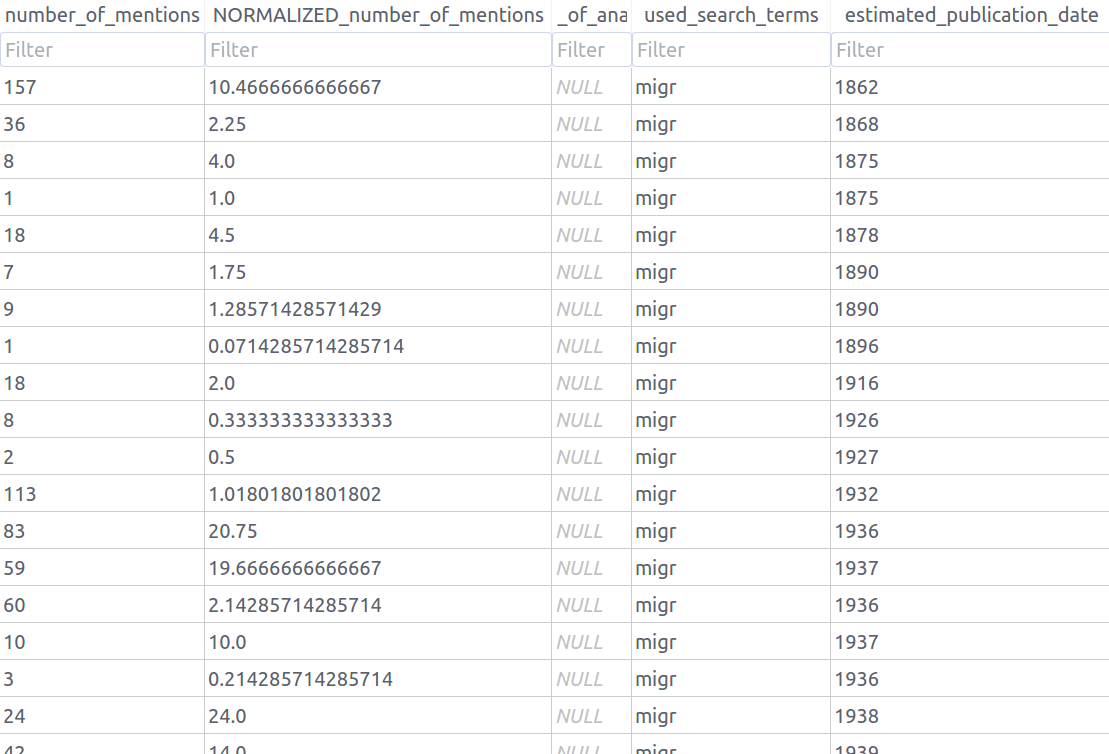Select the publication date cell 1862
Screen dimensions: 1109x754
pos(970,87)
